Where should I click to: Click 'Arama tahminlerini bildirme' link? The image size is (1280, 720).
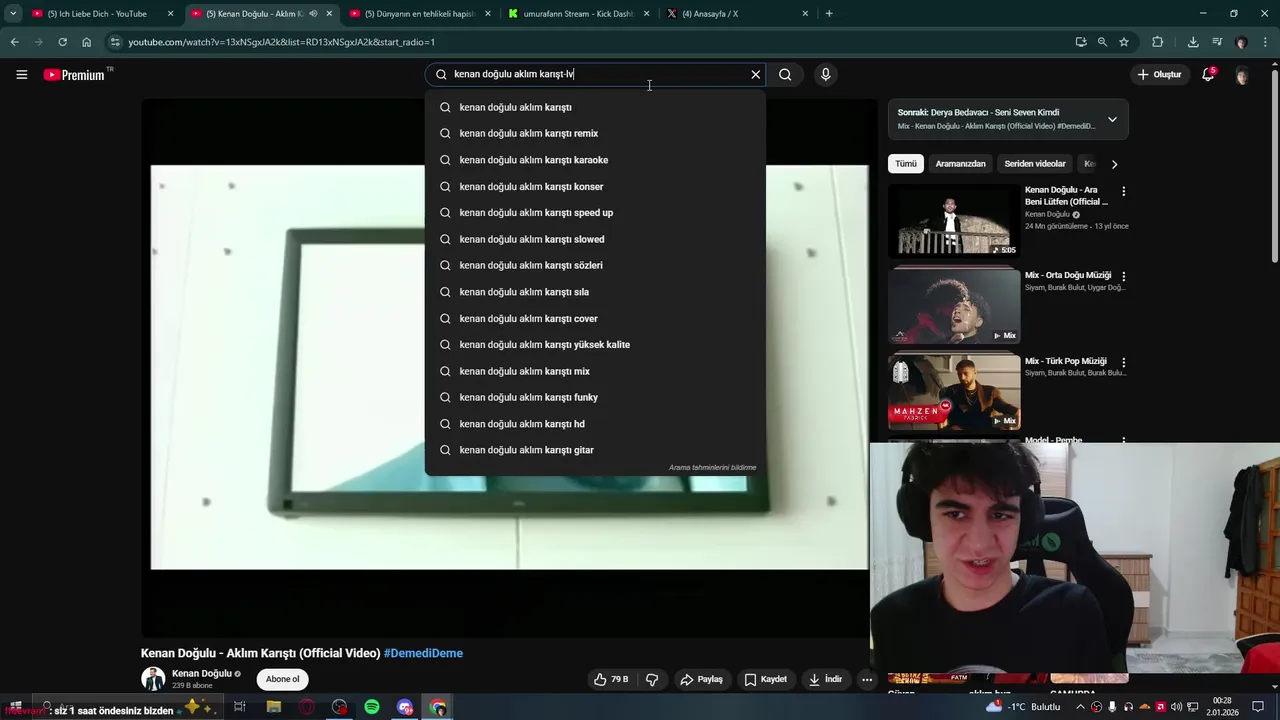tap(712, 468)
